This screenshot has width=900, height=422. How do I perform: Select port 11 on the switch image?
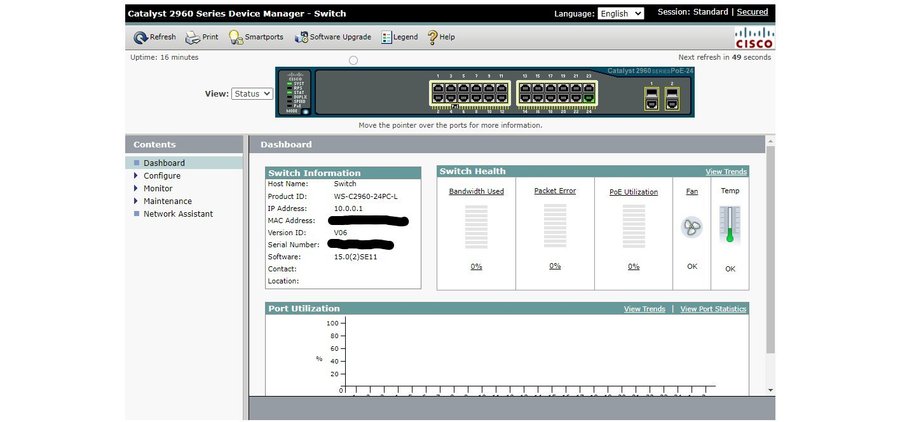click(x=502, y=88)
